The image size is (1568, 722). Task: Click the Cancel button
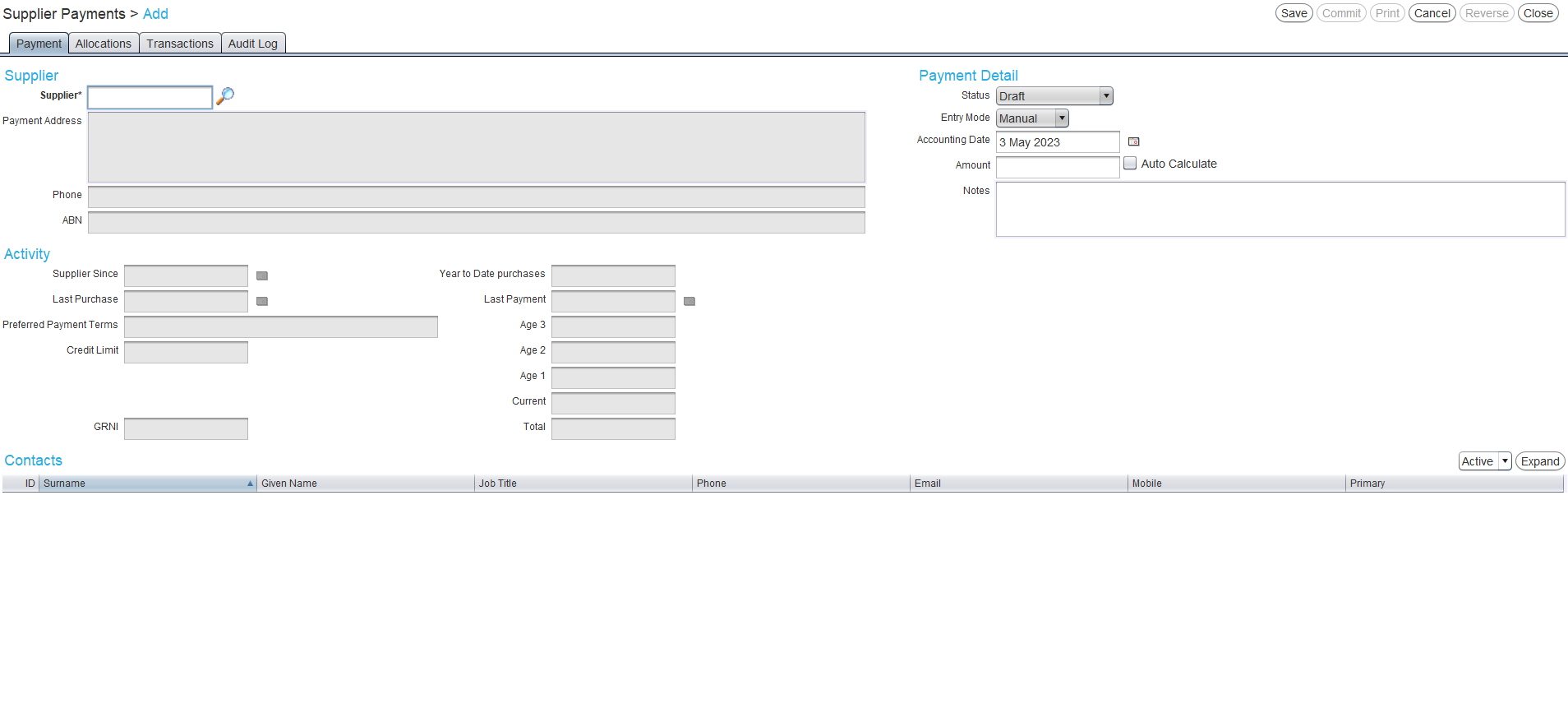1432,13
